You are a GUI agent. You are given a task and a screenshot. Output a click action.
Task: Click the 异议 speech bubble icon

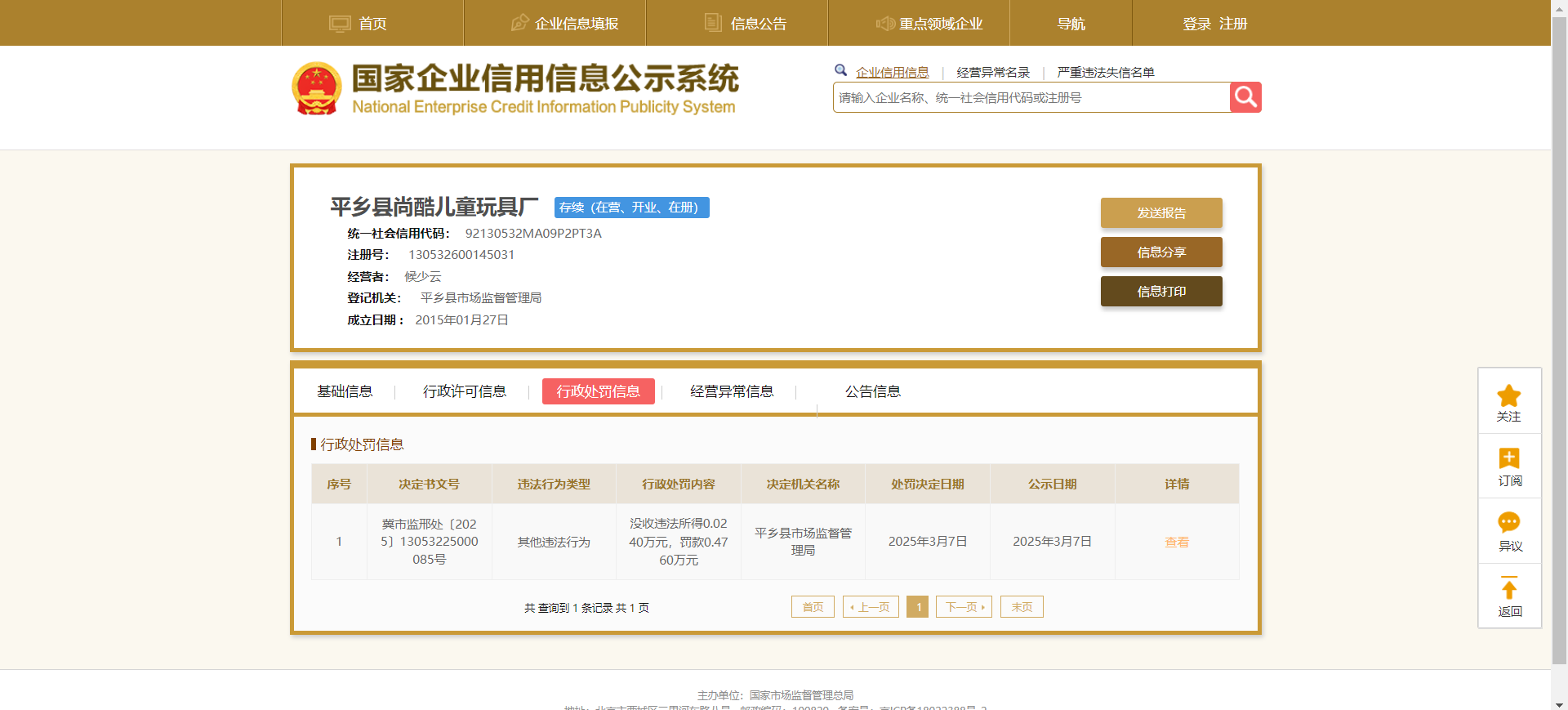1508,523
